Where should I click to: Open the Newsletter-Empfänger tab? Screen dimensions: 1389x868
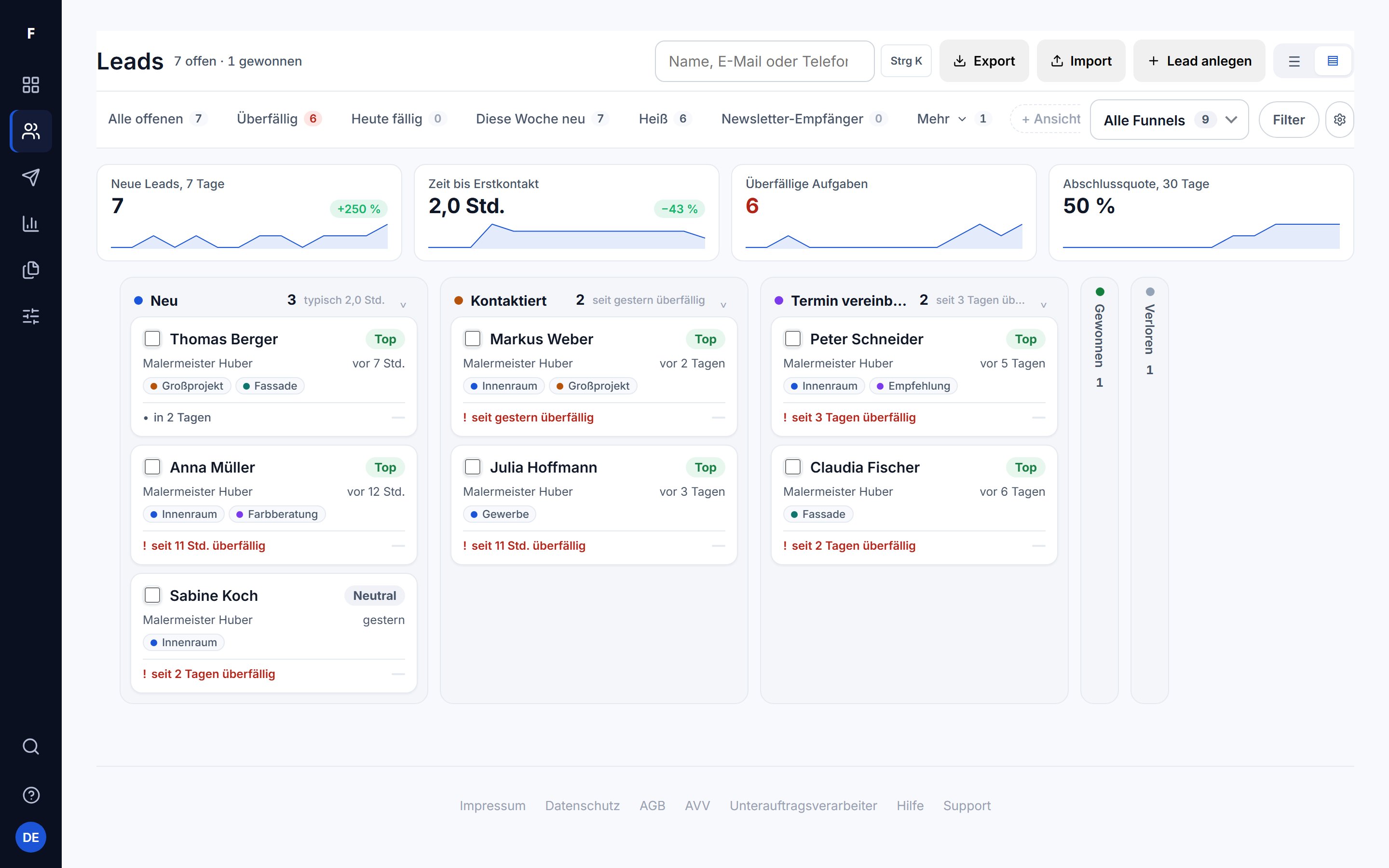click(x=803, y=119)
